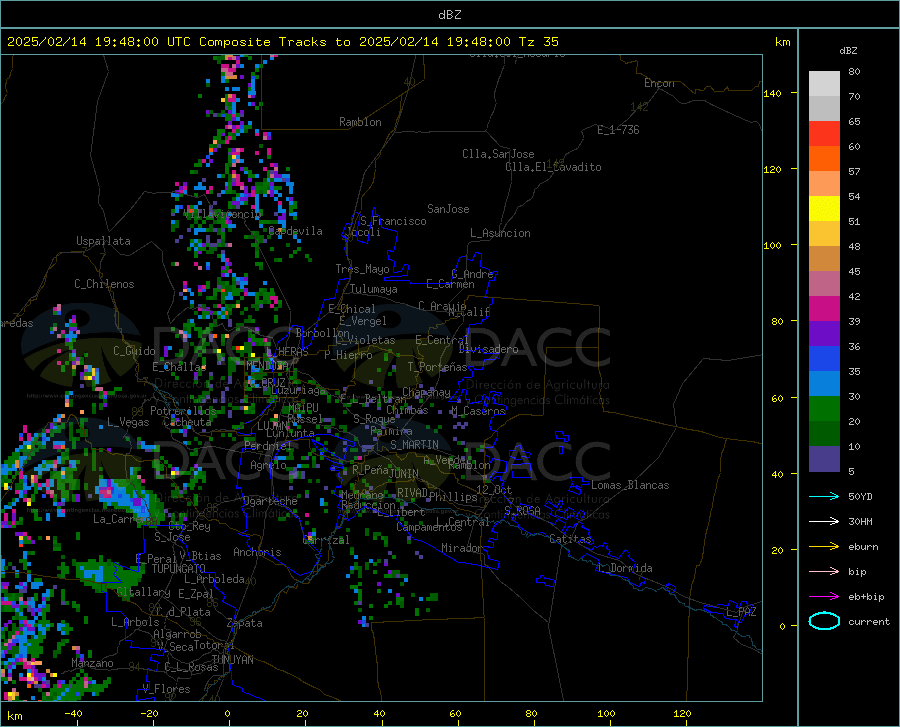Pick the purple 36–39 dBZ swatch
900x727 pixels.
(824, 333)
